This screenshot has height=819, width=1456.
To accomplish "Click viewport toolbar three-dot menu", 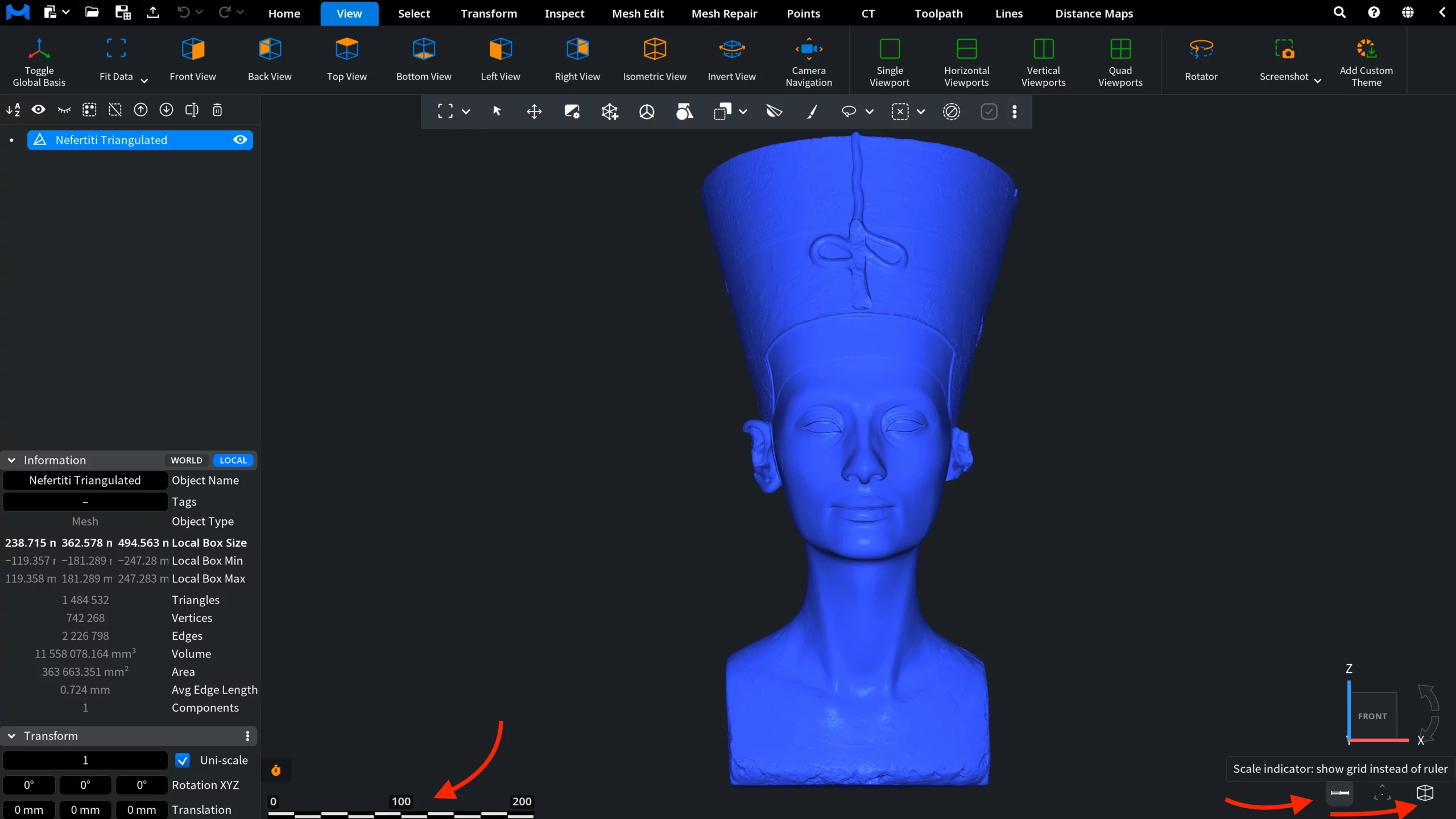I will pyautogui.click(x=1014, y=111).
